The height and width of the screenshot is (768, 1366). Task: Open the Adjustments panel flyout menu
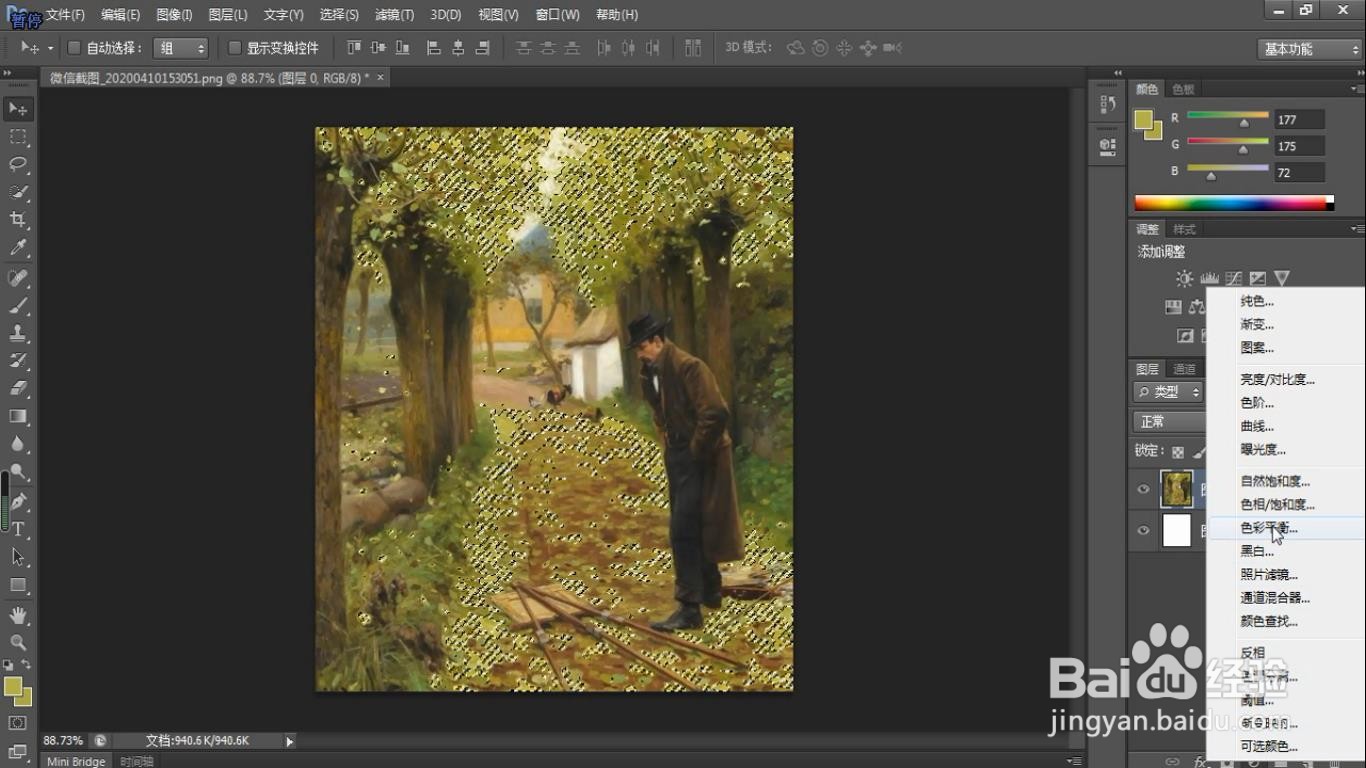tap(1356, 229)
